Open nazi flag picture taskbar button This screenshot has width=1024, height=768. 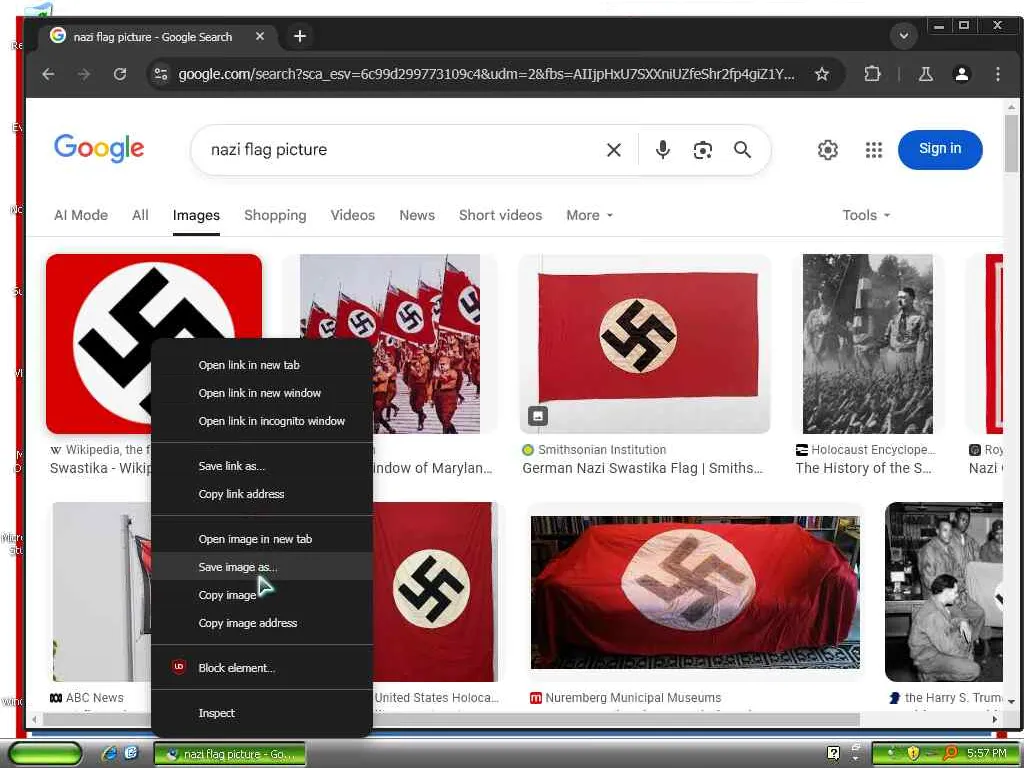[x=230, y=754]
